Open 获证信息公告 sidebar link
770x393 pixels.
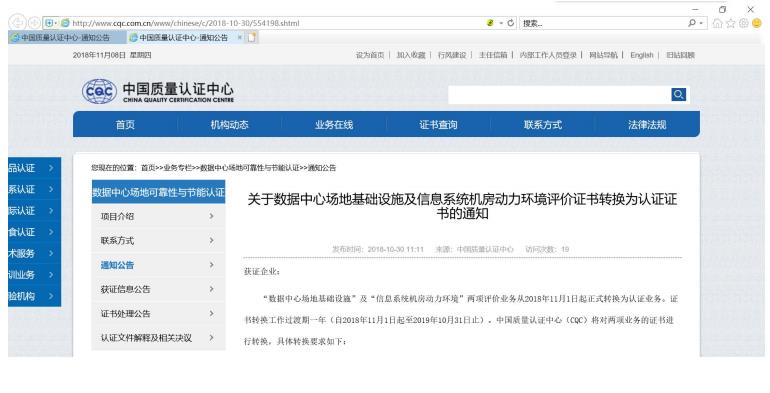click(125, 289)
